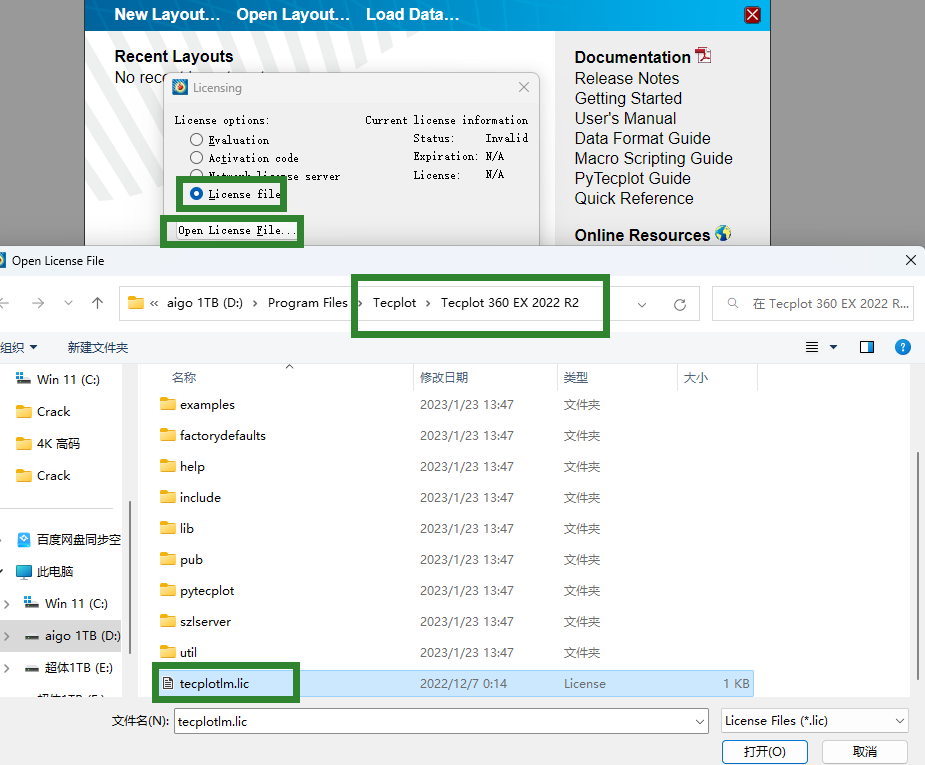Select the Evaluation license option
The width and height of the screenshot is (925, 765).
click(196, 139)
